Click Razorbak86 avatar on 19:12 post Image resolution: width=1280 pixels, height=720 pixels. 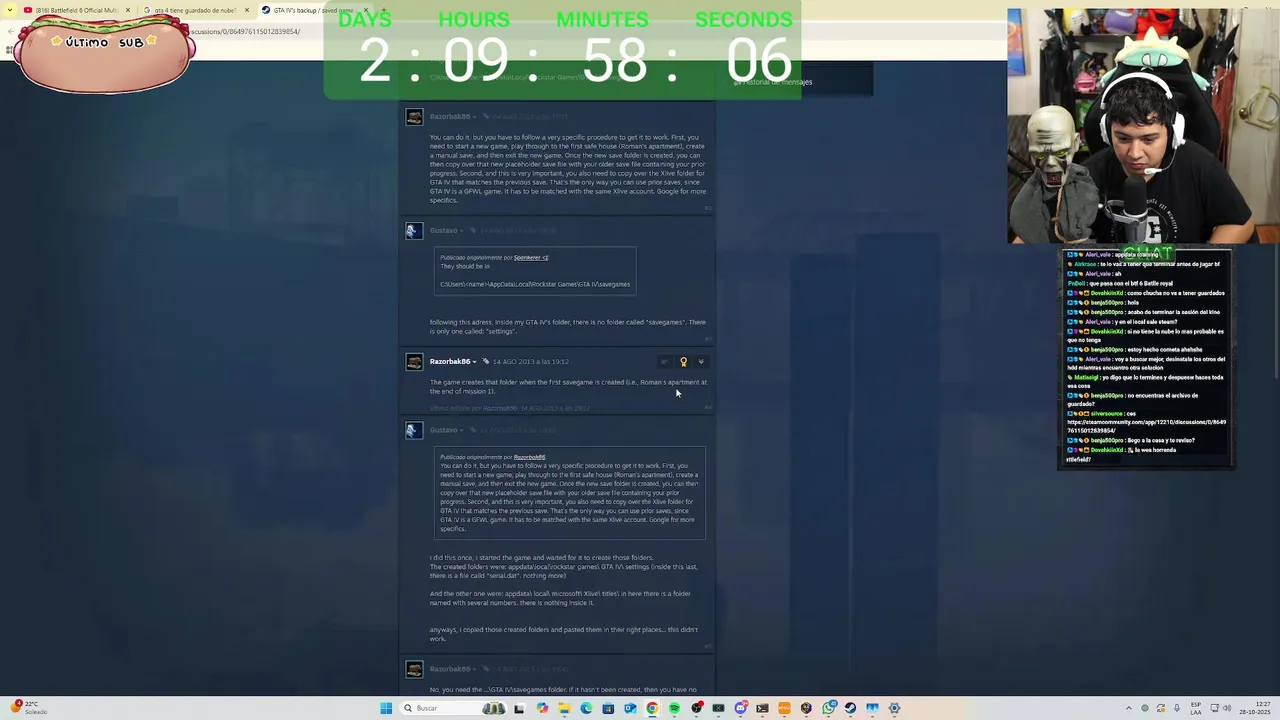pyautogui.click(x=414, y=362)
